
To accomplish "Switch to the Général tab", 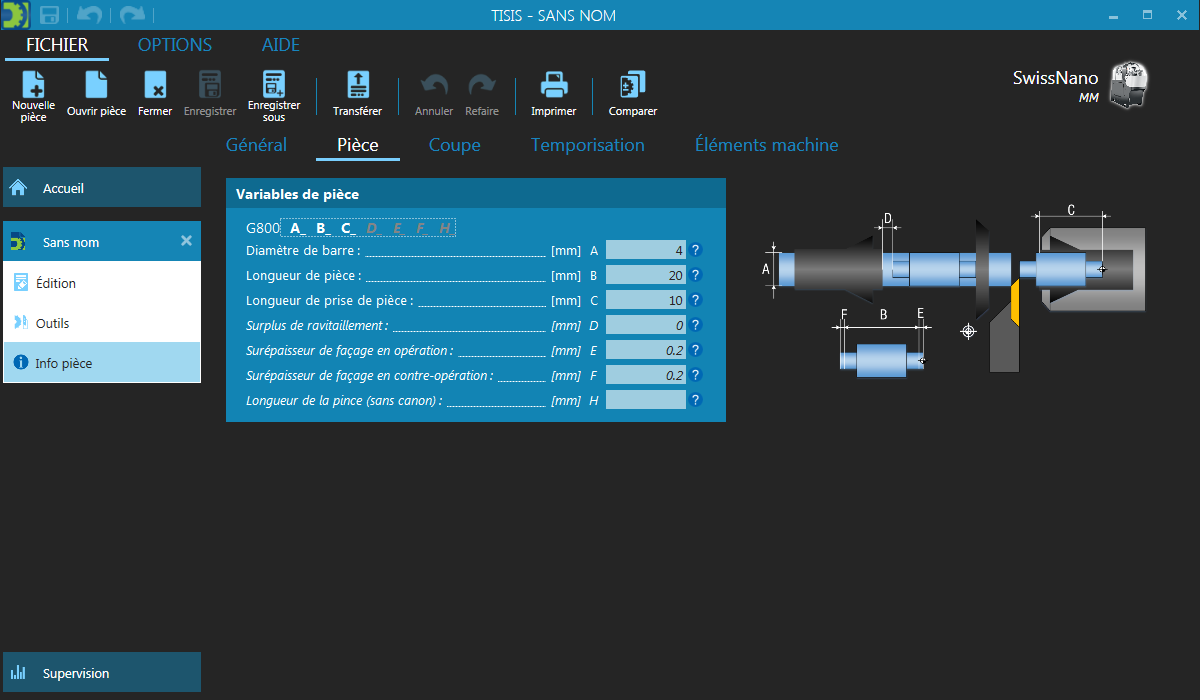I will (x=256, y=145).
